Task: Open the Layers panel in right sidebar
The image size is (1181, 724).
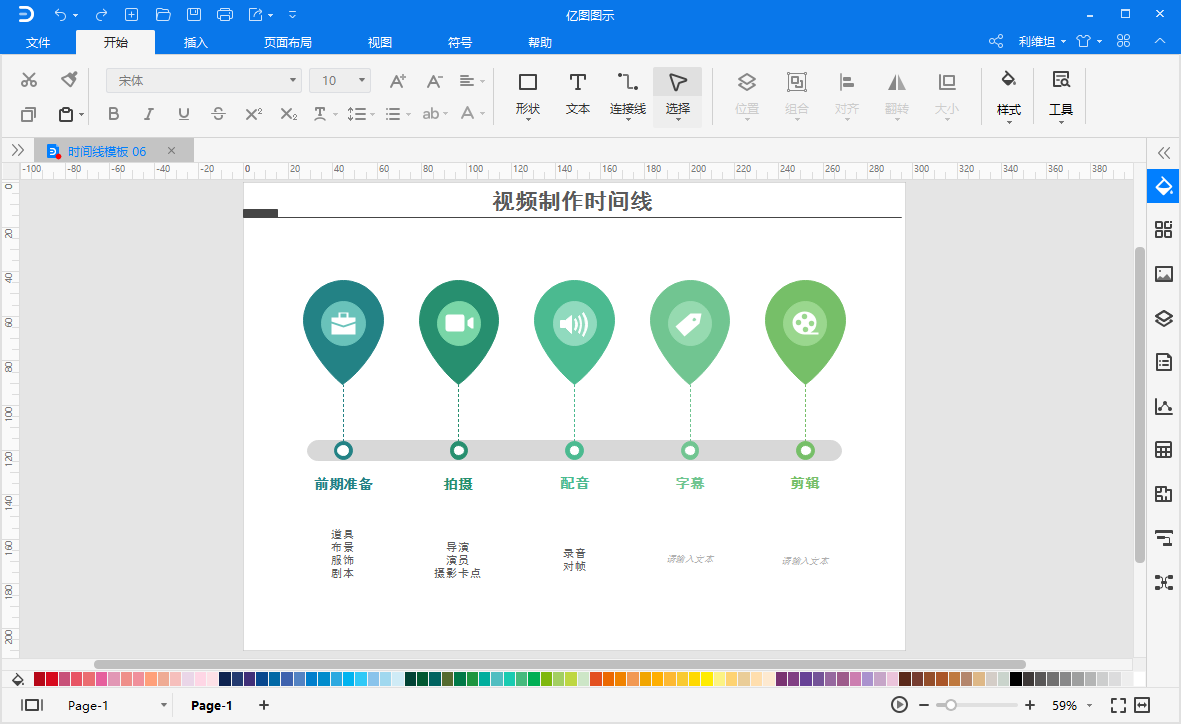Action: coord(1163,318)
